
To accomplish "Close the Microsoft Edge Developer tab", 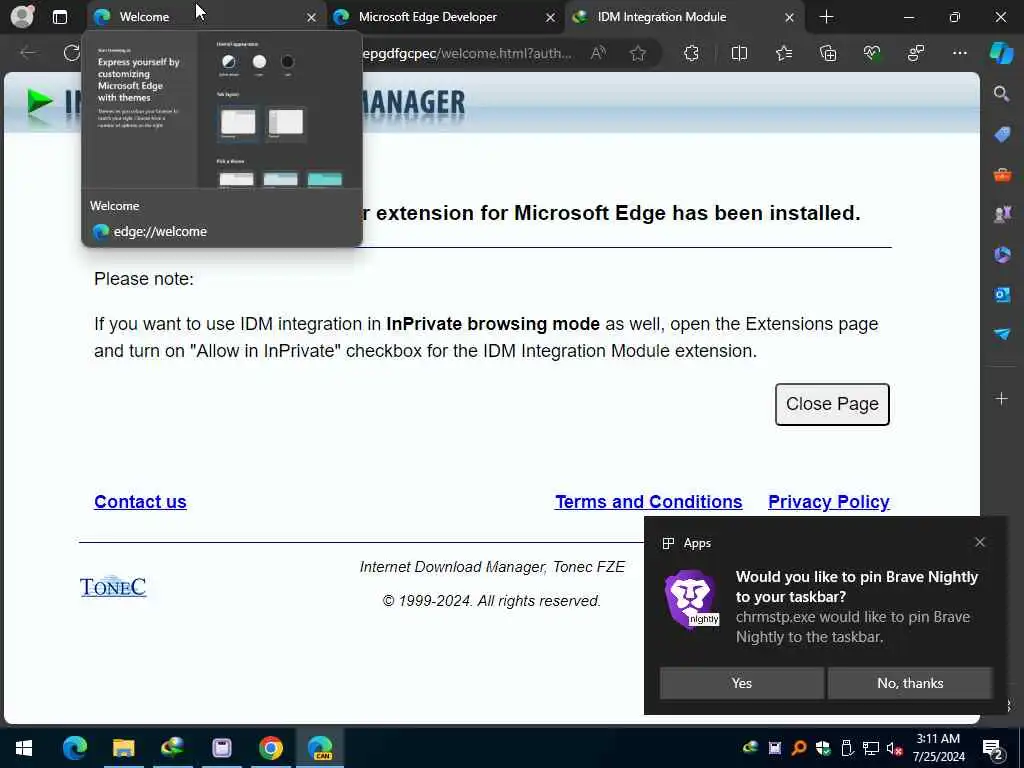I will click(x=551, y=18).
